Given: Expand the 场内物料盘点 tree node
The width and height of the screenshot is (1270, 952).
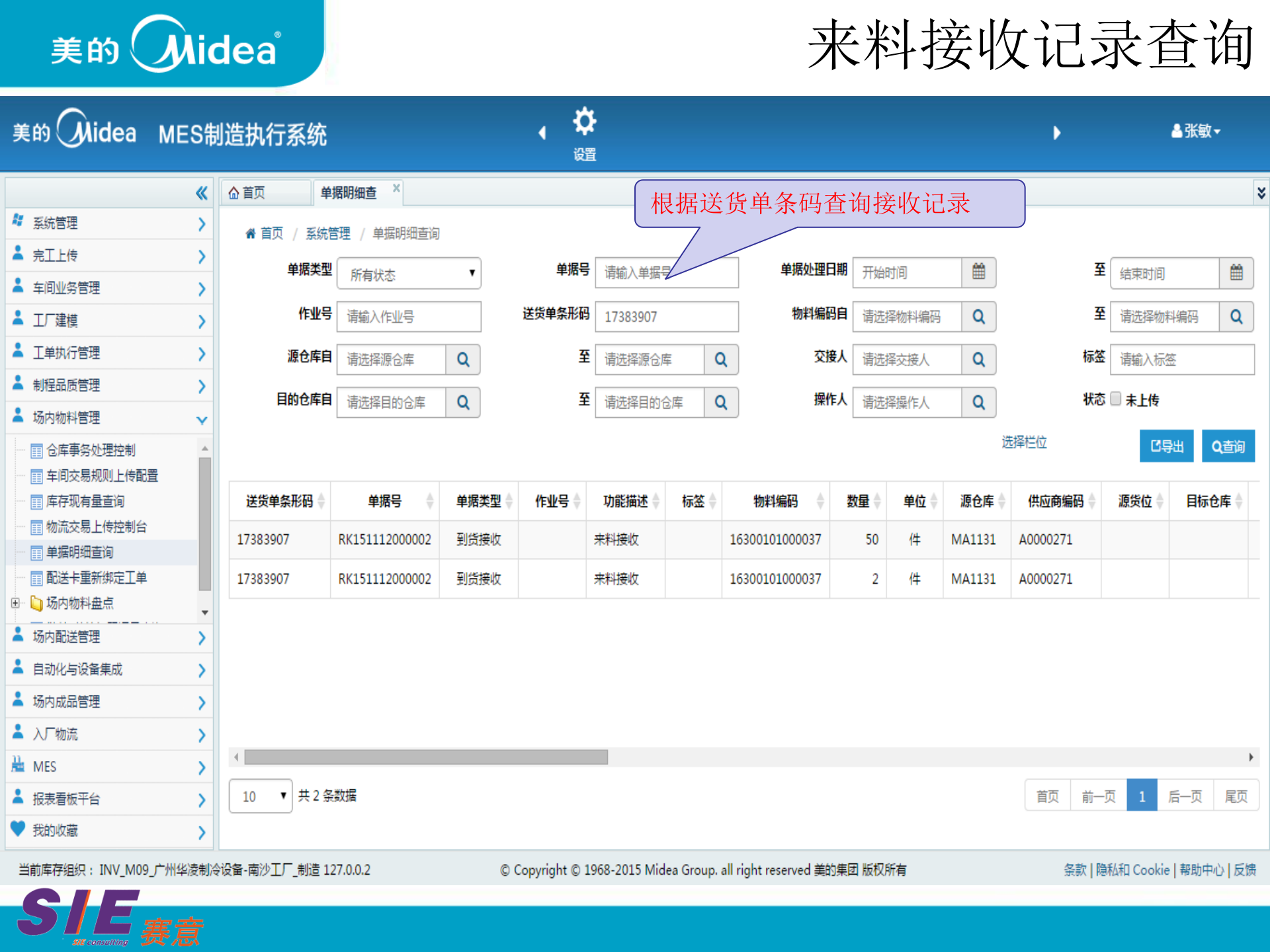Looking at the screenshot, I should [15, 603].
